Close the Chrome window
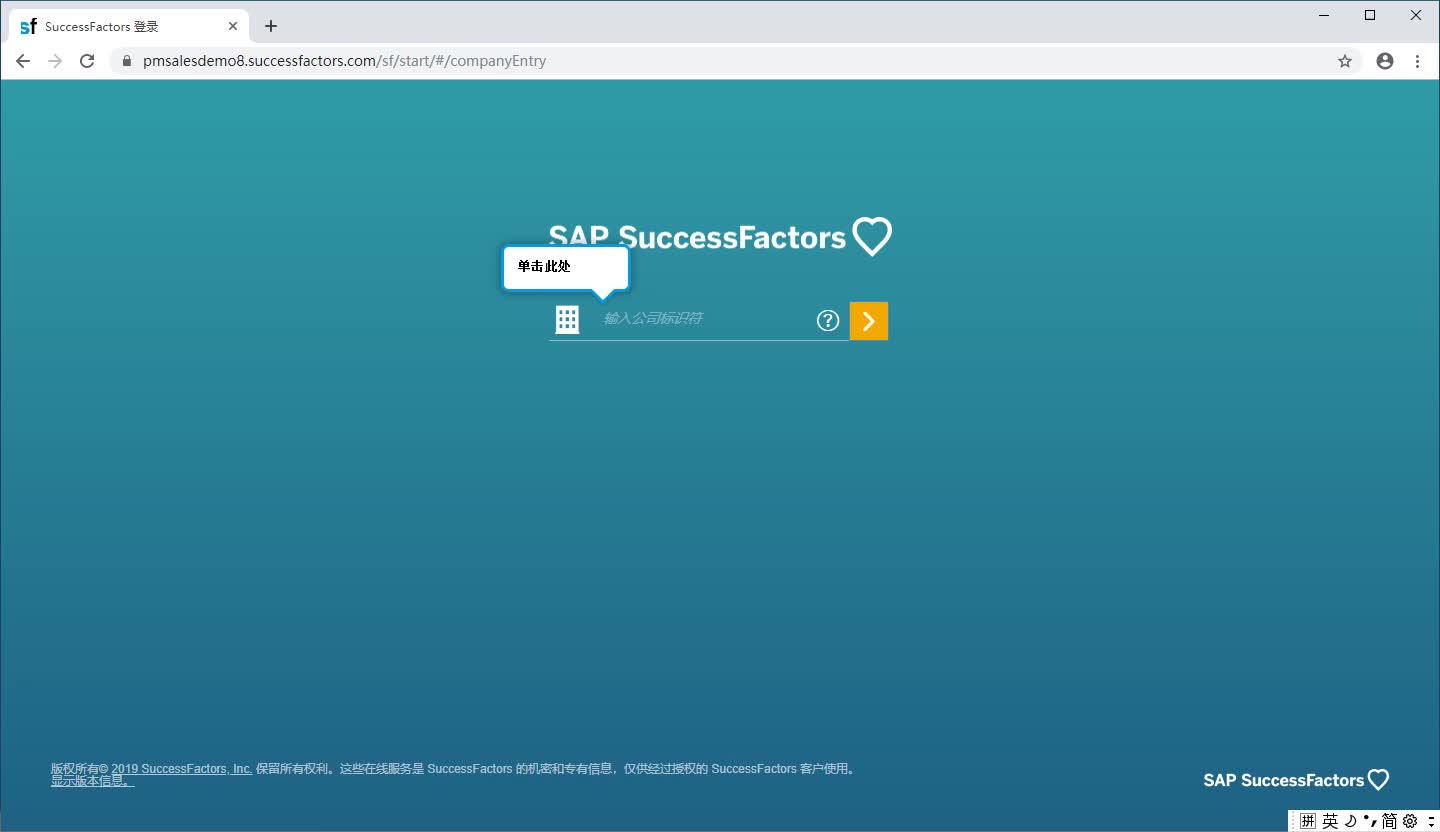The height and width of the screenshot is (832, 1440). [1416, 15]
